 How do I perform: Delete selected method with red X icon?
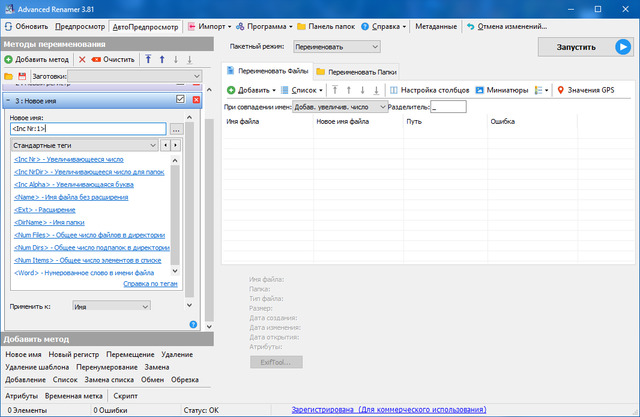pos(83,60)
